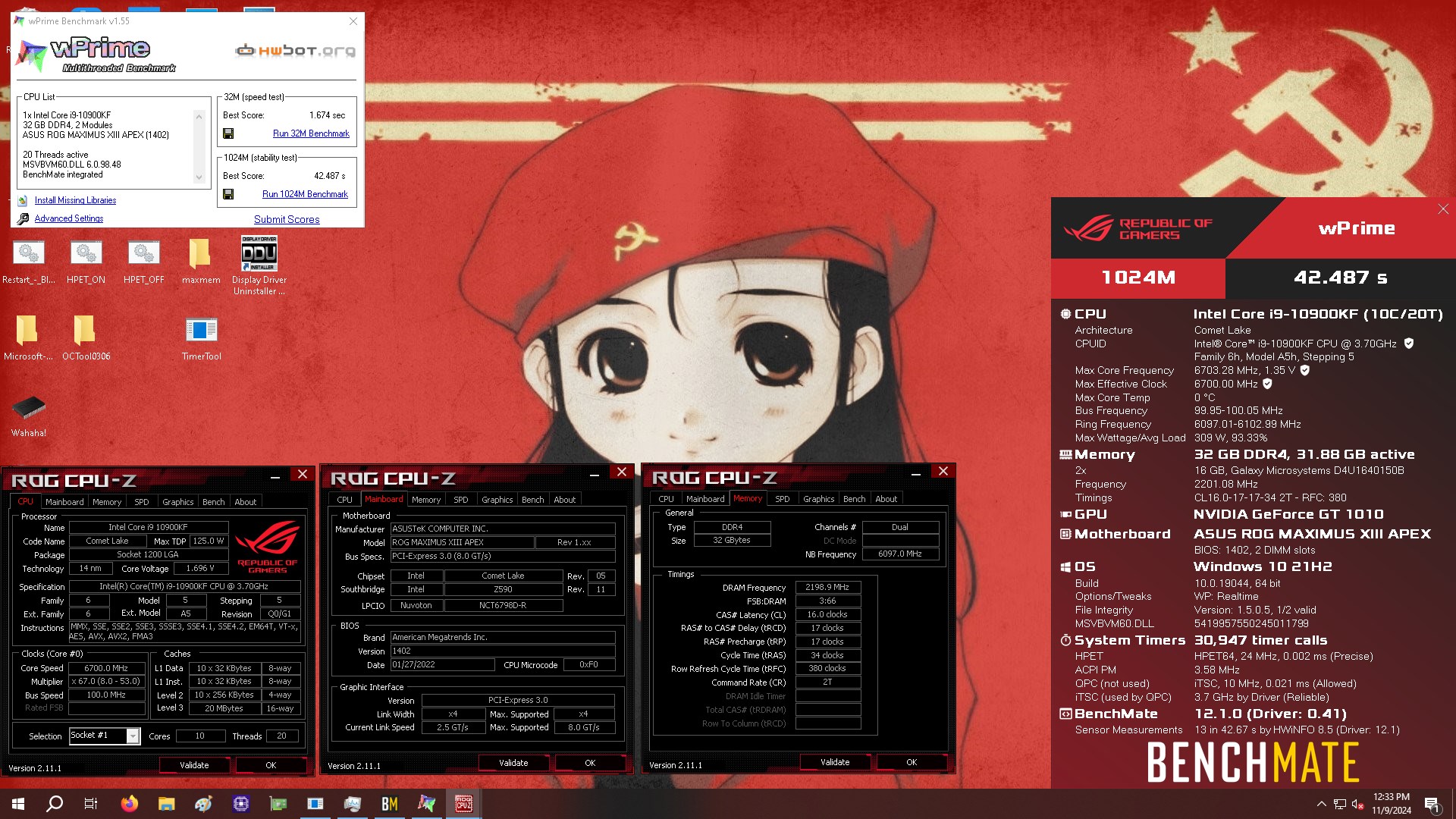Screen dimensions: 1456x819
Task: Click the 42.487 s result in BenchMate
Action: 1340,278
